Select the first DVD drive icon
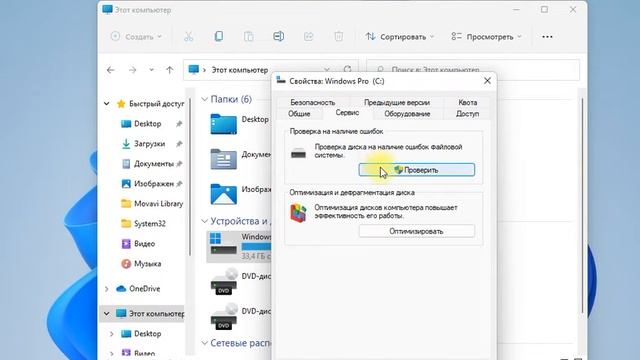The width and height of the screenshot is (640, 360). click(x=224, y=282)
